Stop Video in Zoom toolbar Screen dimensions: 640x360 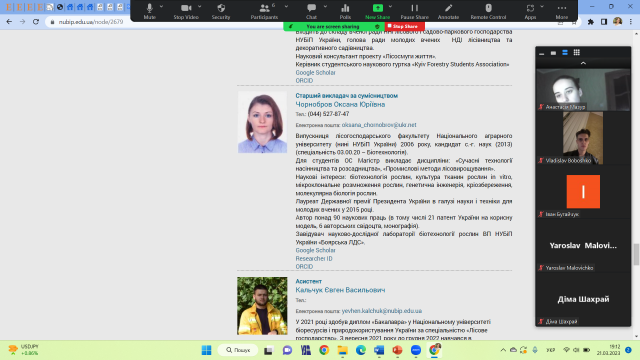186,11
